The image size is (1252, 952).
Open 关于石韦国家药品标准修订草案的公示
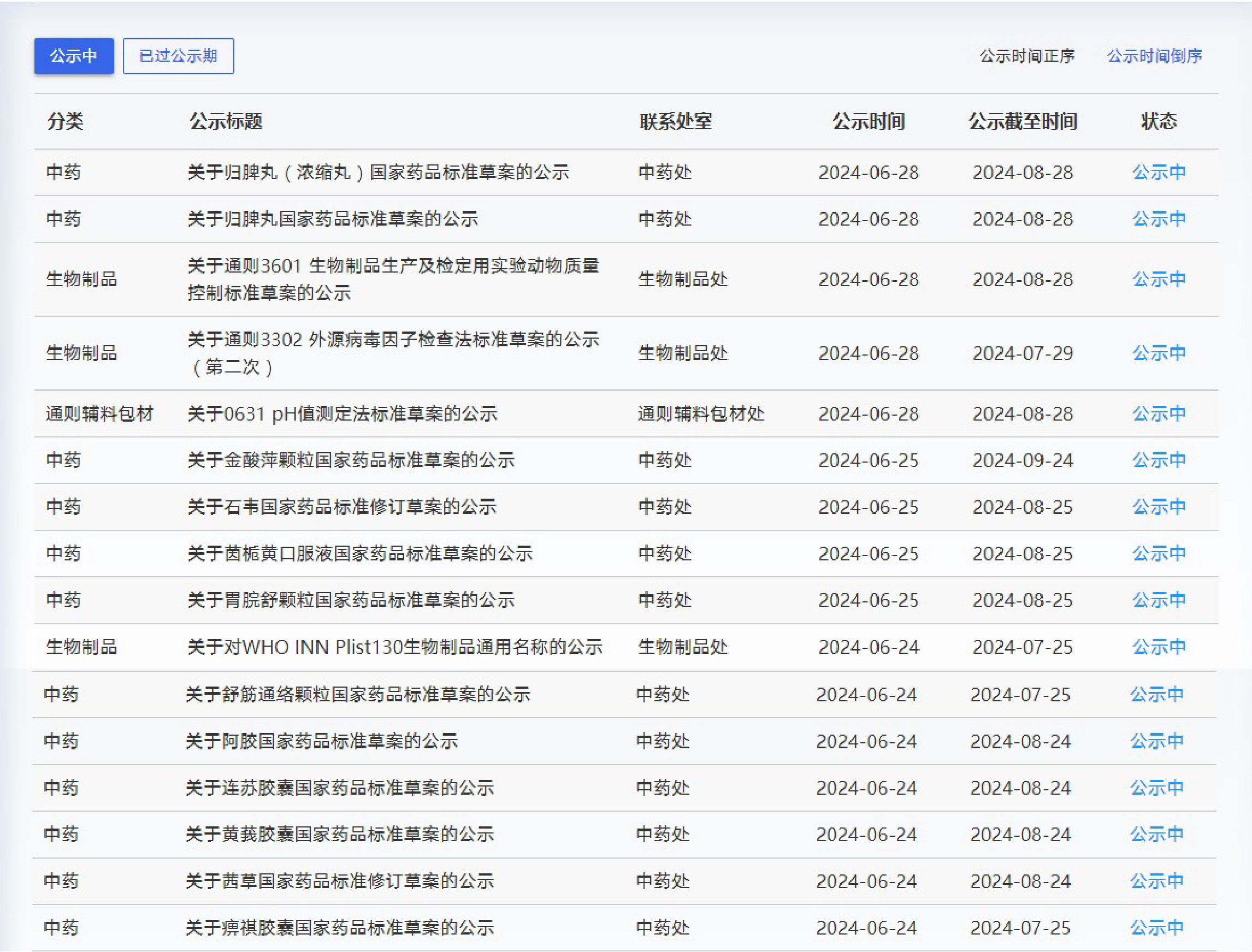point(342,507)
